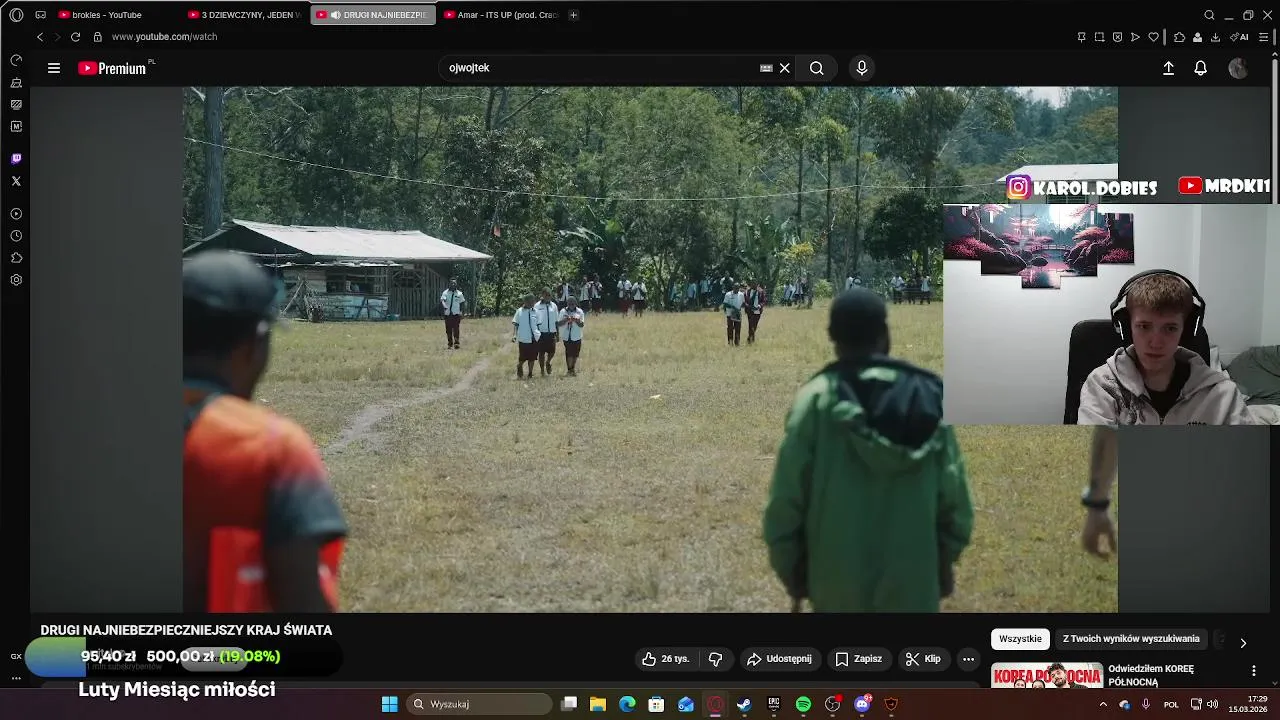This screenshot has width=1280, height=720.
Task: Dislike the video
Action: click(715, 659)
